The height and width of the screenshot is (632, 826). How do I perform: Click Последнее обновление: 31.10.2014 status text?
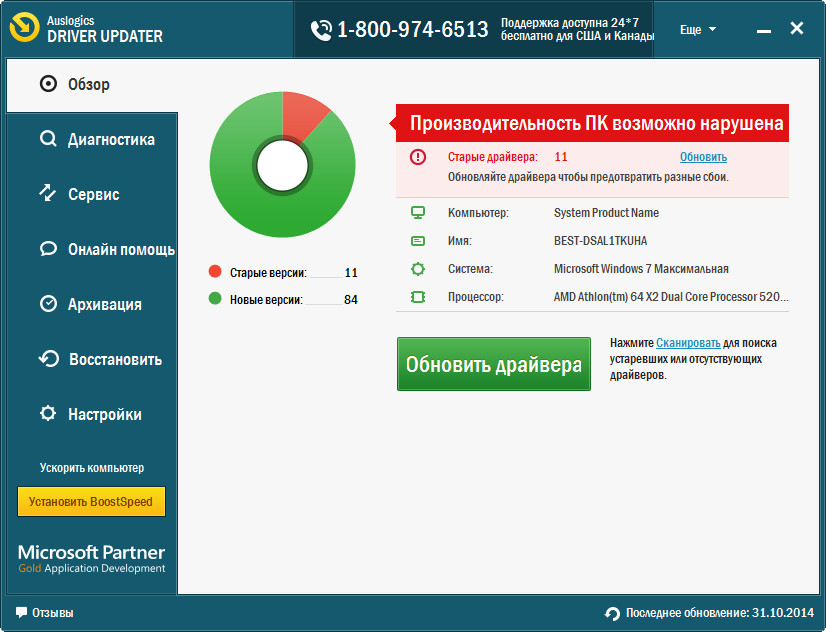point(720,613)
